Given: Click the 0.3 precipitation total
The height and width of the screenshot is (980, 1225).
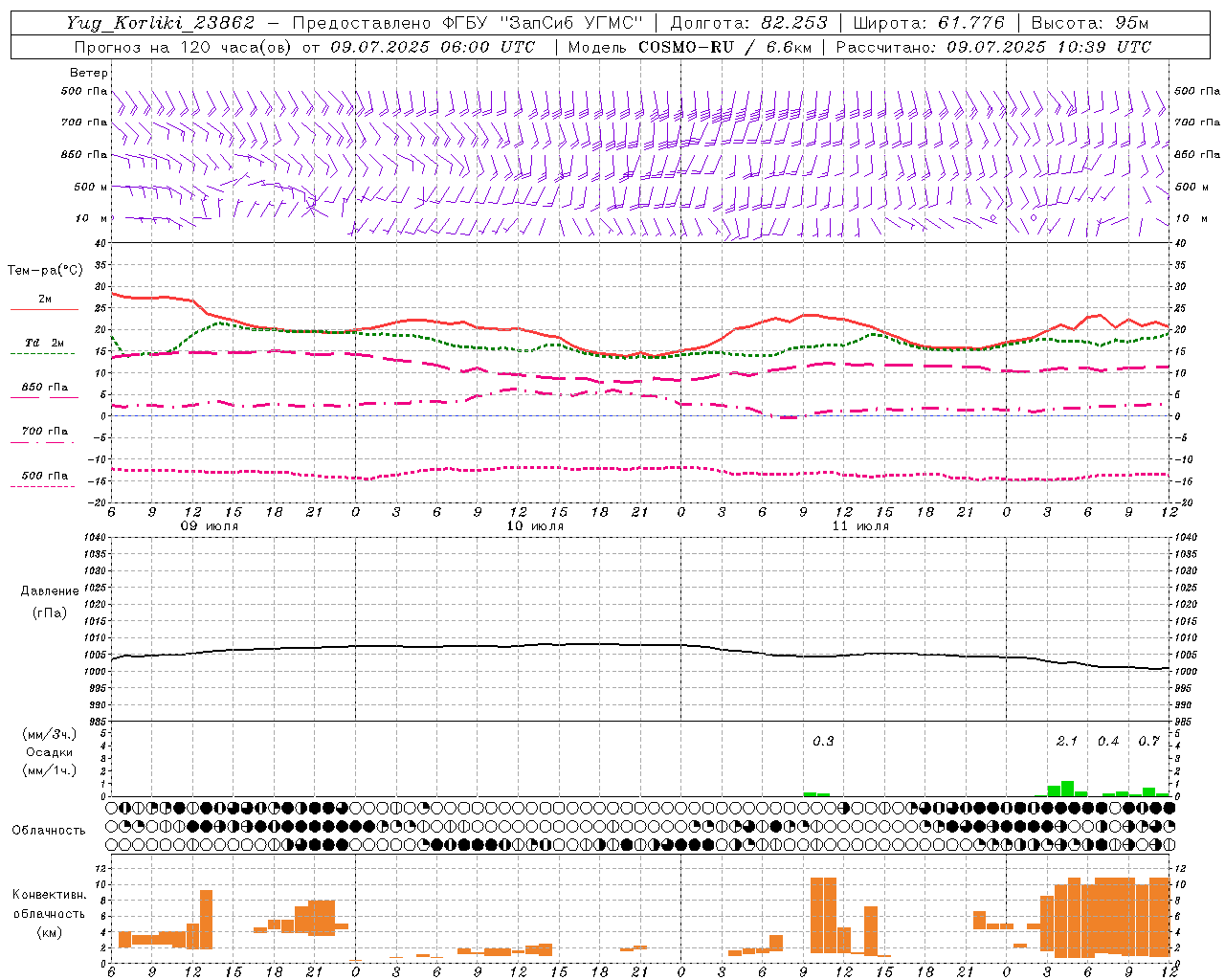Looking at the screenshot, I should [x=823, y=742].
